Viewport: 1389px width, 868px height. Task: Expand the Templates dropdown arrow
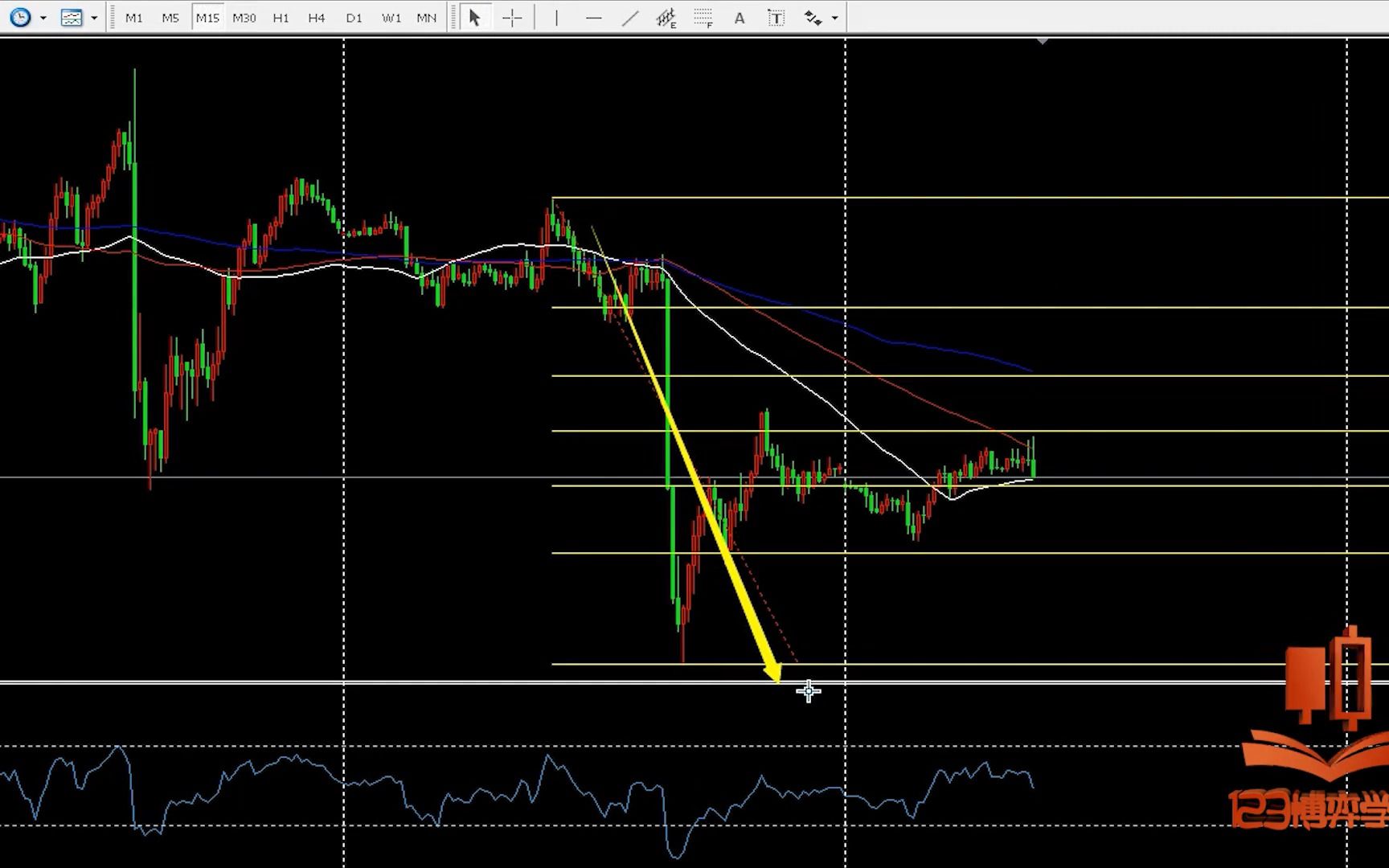click(94, 18)
